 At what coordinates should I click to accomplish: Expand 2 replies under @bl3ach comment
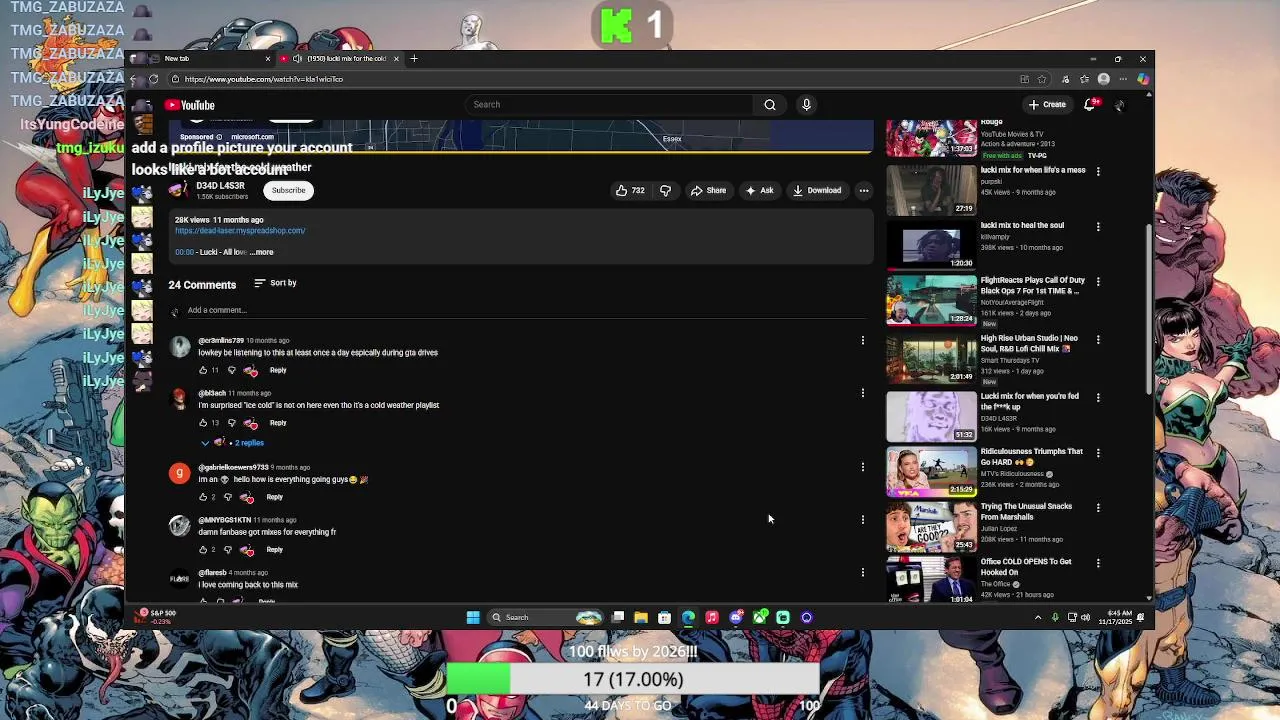point(234,443)
